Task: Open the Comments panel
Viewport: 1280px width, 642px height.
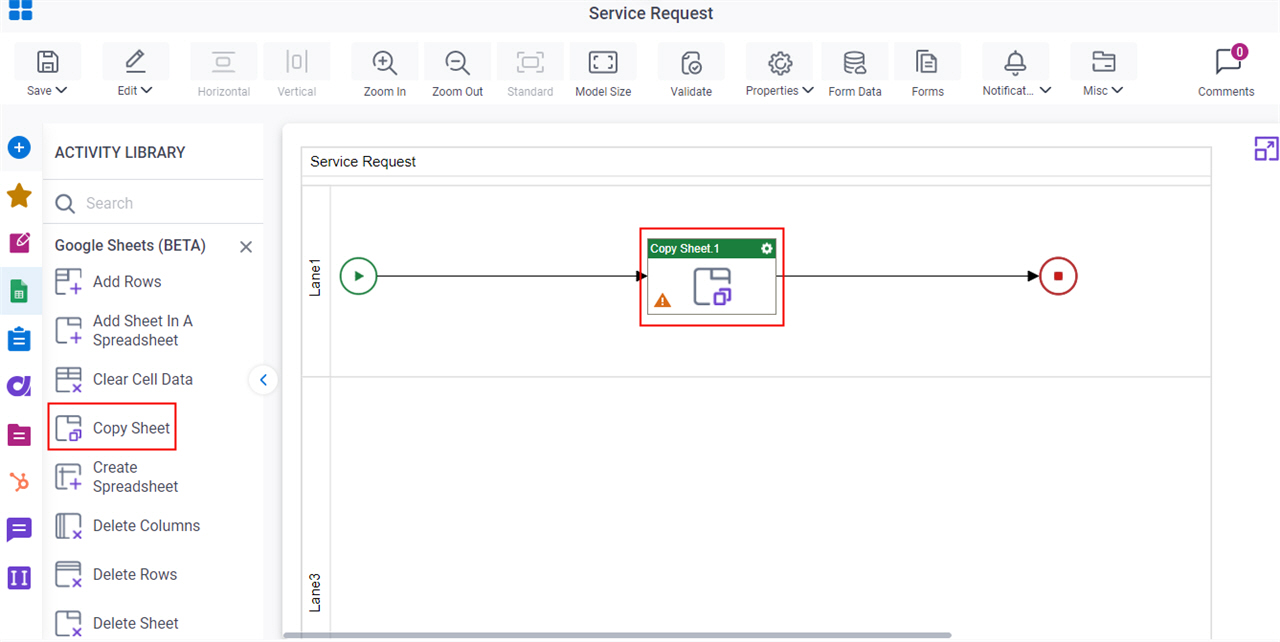Action: pos(1226,72)
